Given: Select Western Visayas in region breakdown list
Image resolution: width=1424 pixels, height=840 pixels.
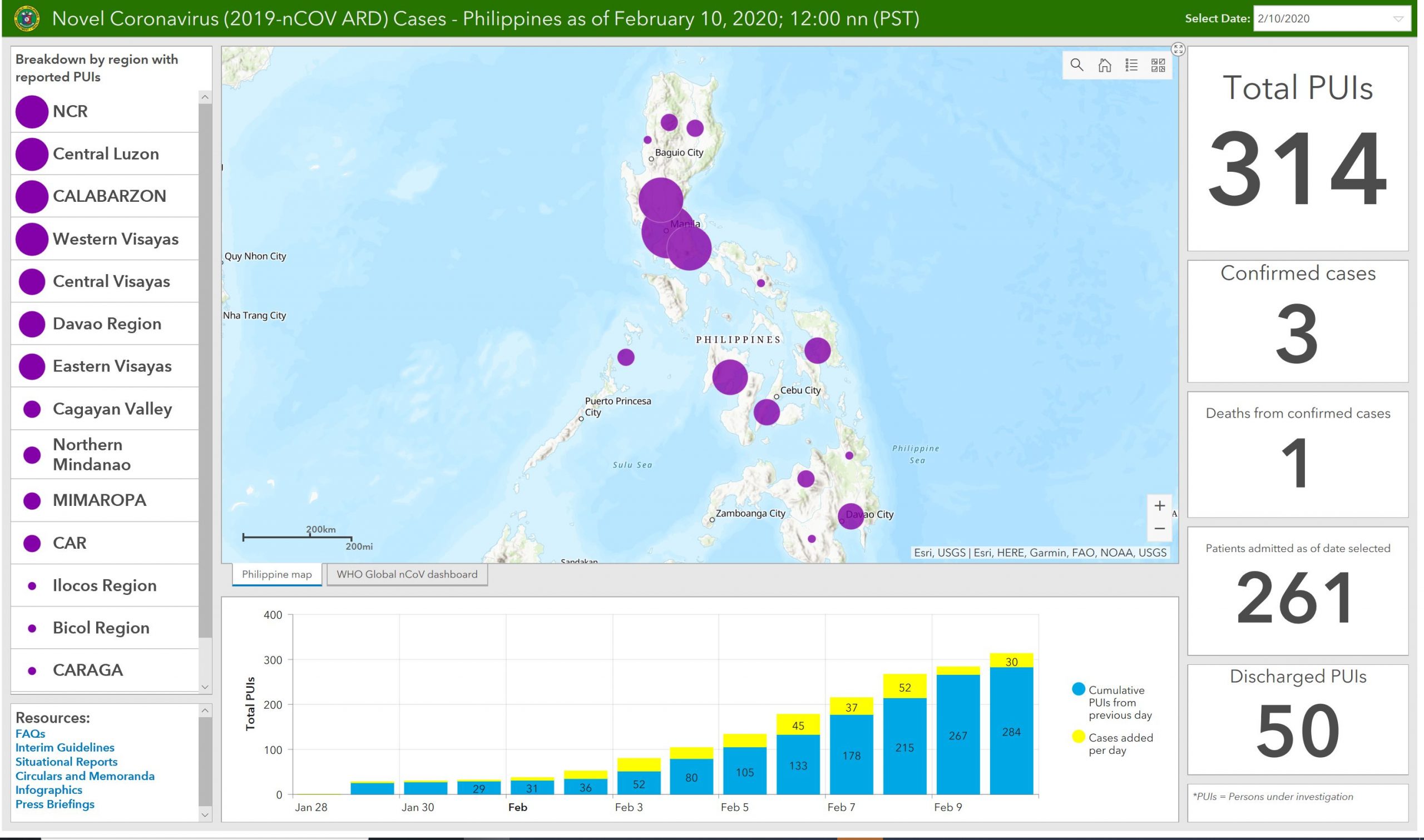Looking at the screenshot, I should click(x=116, y=239).
